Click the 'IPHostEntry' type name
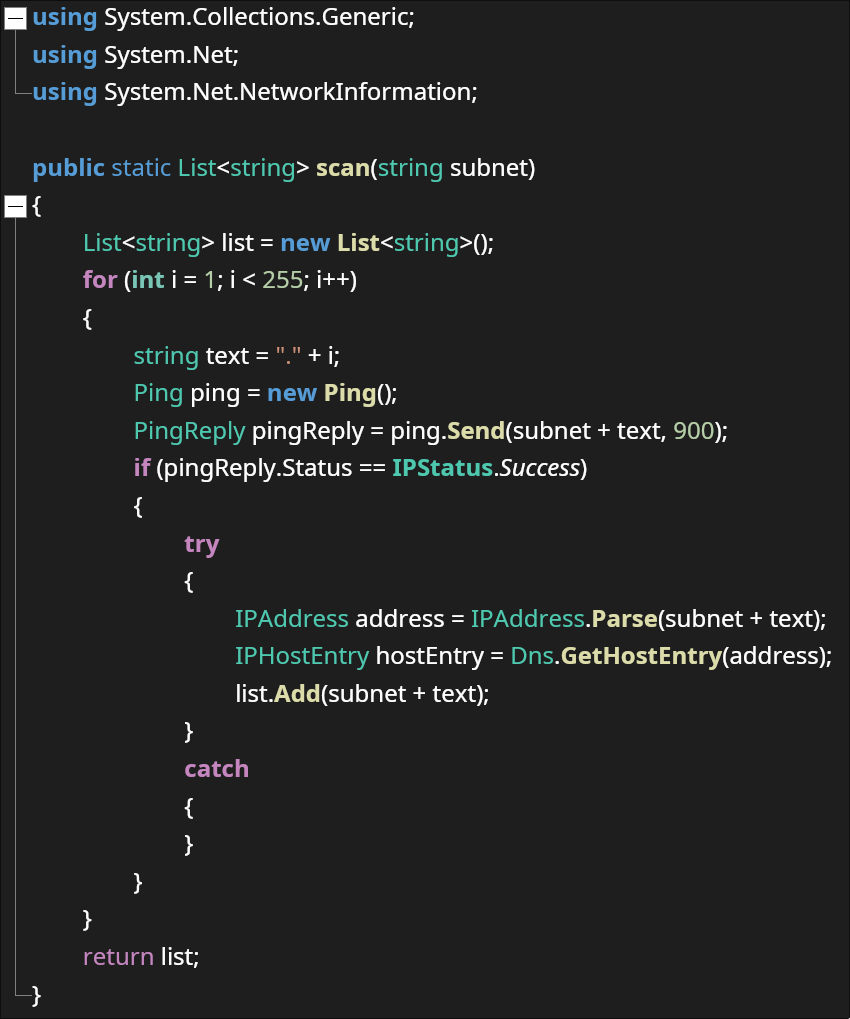This screenshot has width=850, height=1019. [302, 657]
